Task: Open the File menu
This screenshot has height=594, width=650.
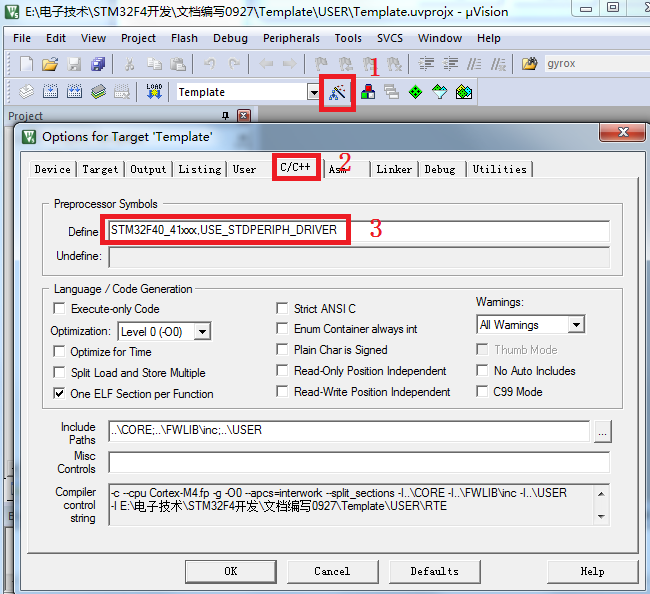Action: 22,38
